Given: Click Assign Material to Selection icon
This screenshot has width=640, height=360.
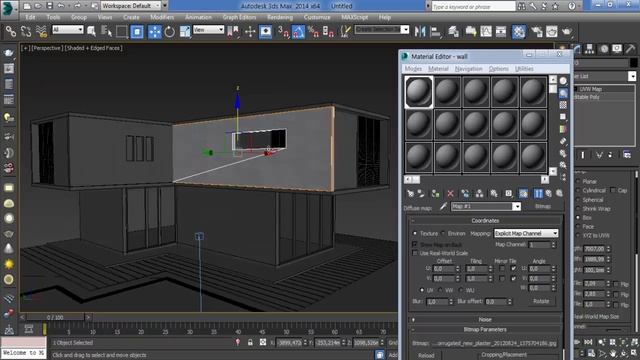Looking at the screenshot, I should 436,193.
